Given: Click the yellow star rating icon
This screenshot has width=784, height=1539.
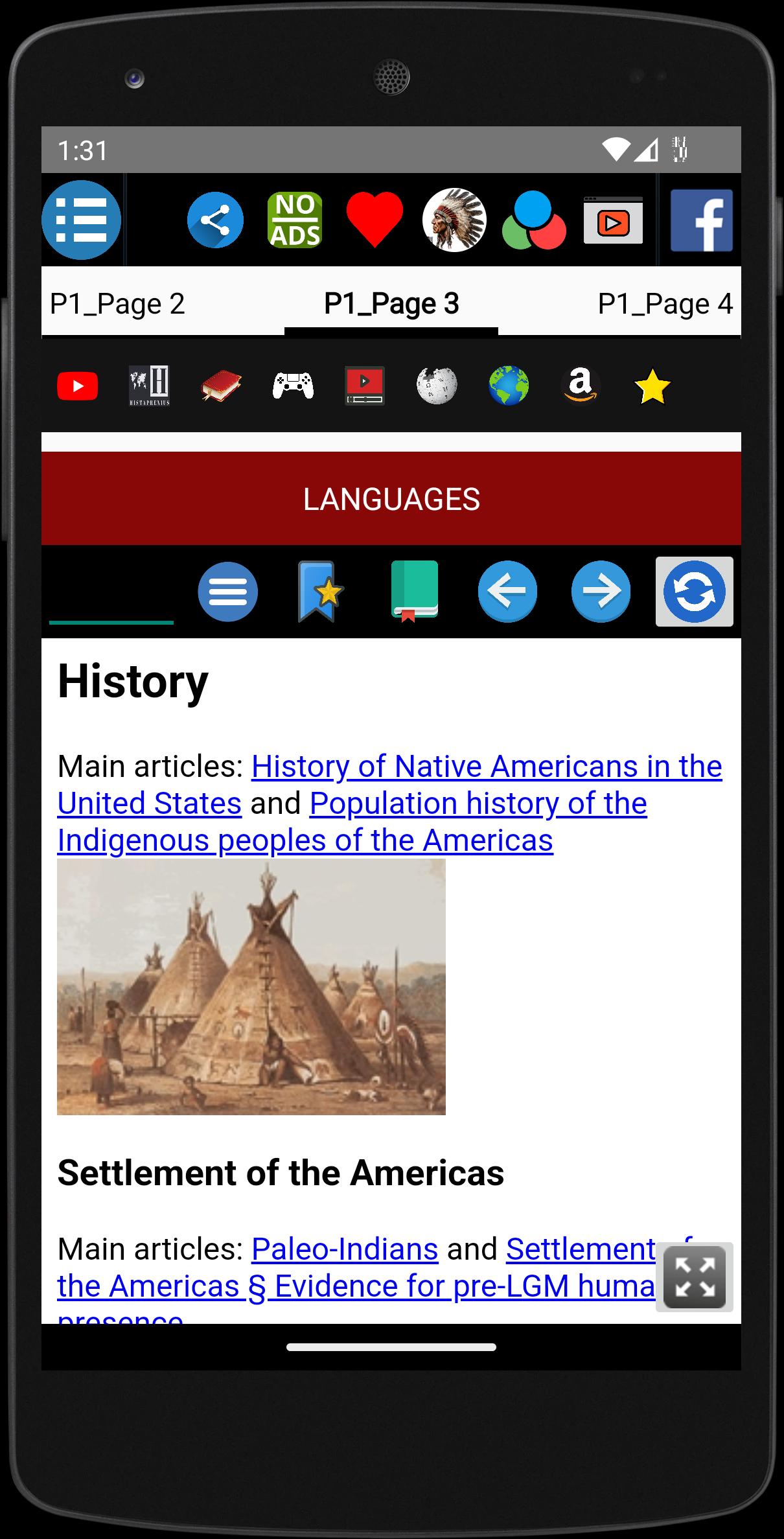Looking at the screenshot, I should (x=652, y=386).
